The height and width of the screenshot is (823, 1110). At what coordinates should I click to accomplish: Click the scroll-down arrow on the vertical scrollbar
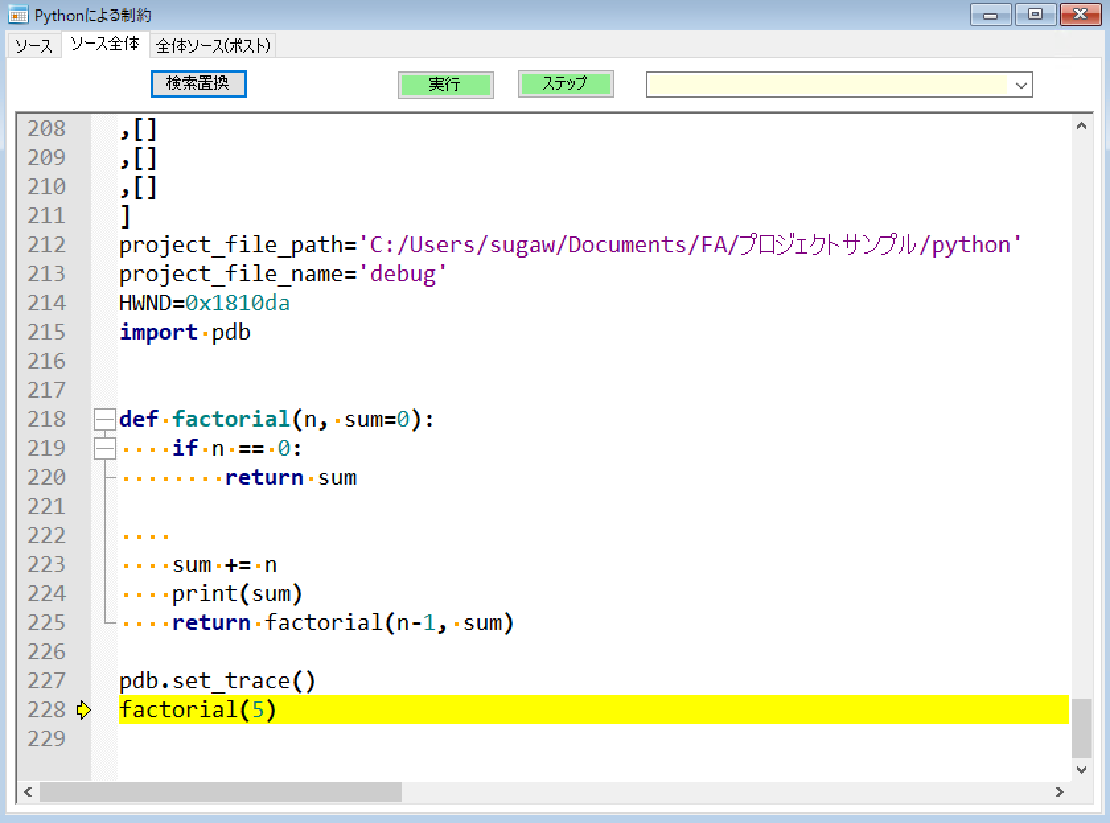1081,769
